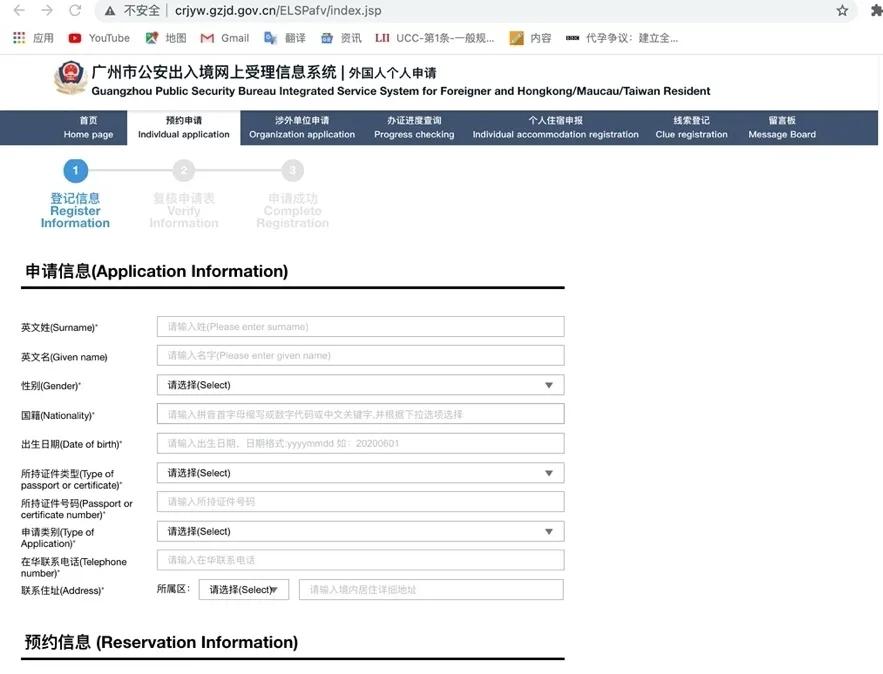Open the YouTube bookmark
883x674 pixels.
[99, 38]
